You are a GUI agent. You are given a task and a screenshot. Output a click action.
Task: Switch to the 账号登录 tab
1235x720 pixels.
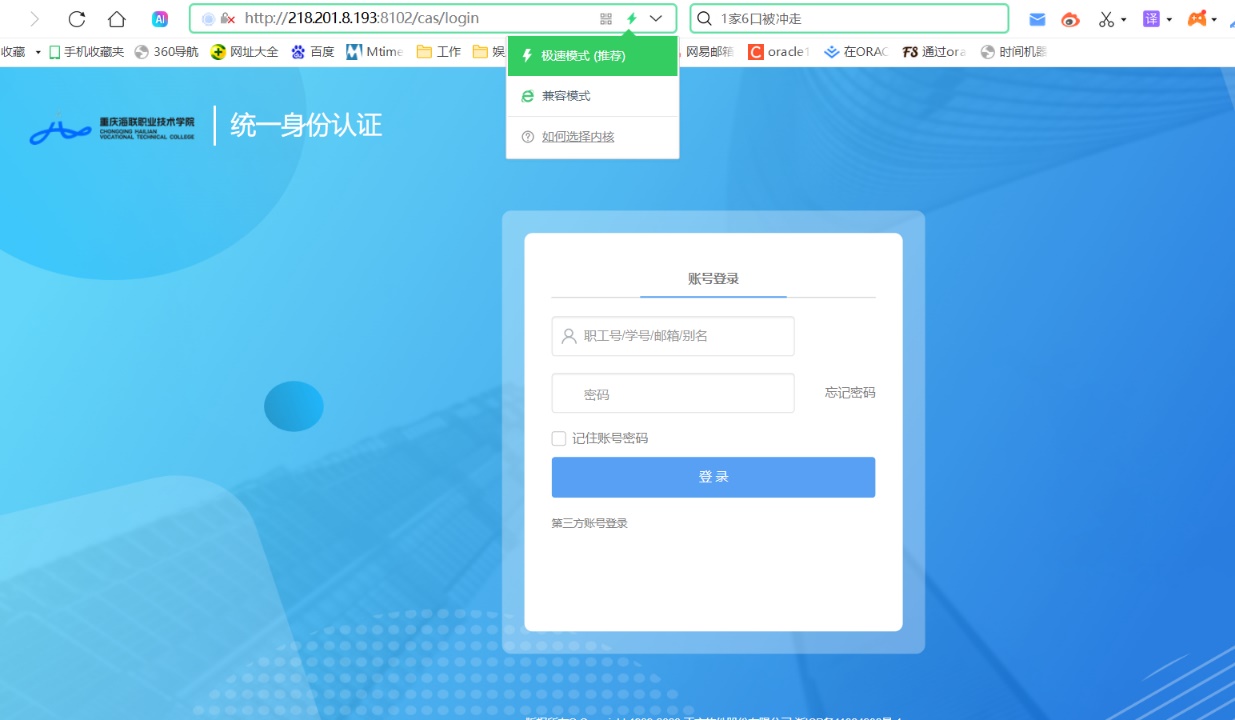[713, 279]
